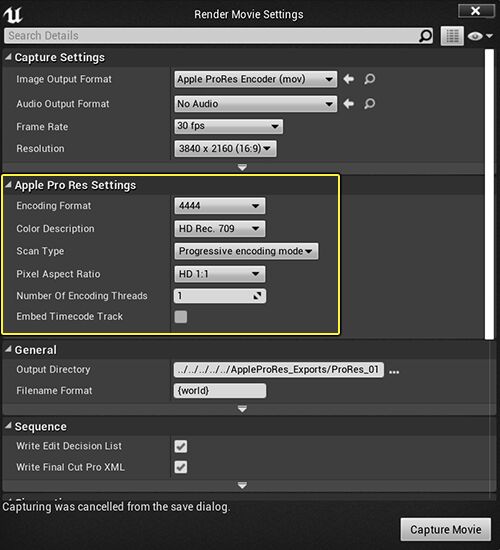Collapse the Apple Pro Res Settings section

(x=8, y=185)
